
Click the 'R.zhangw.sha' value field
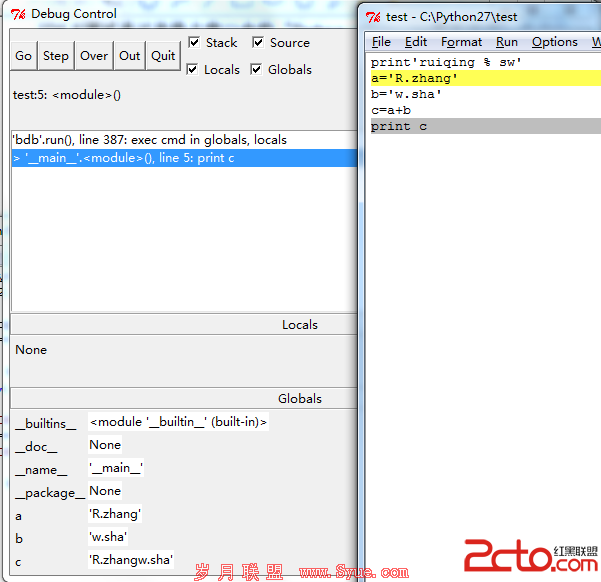pos(131,560)
